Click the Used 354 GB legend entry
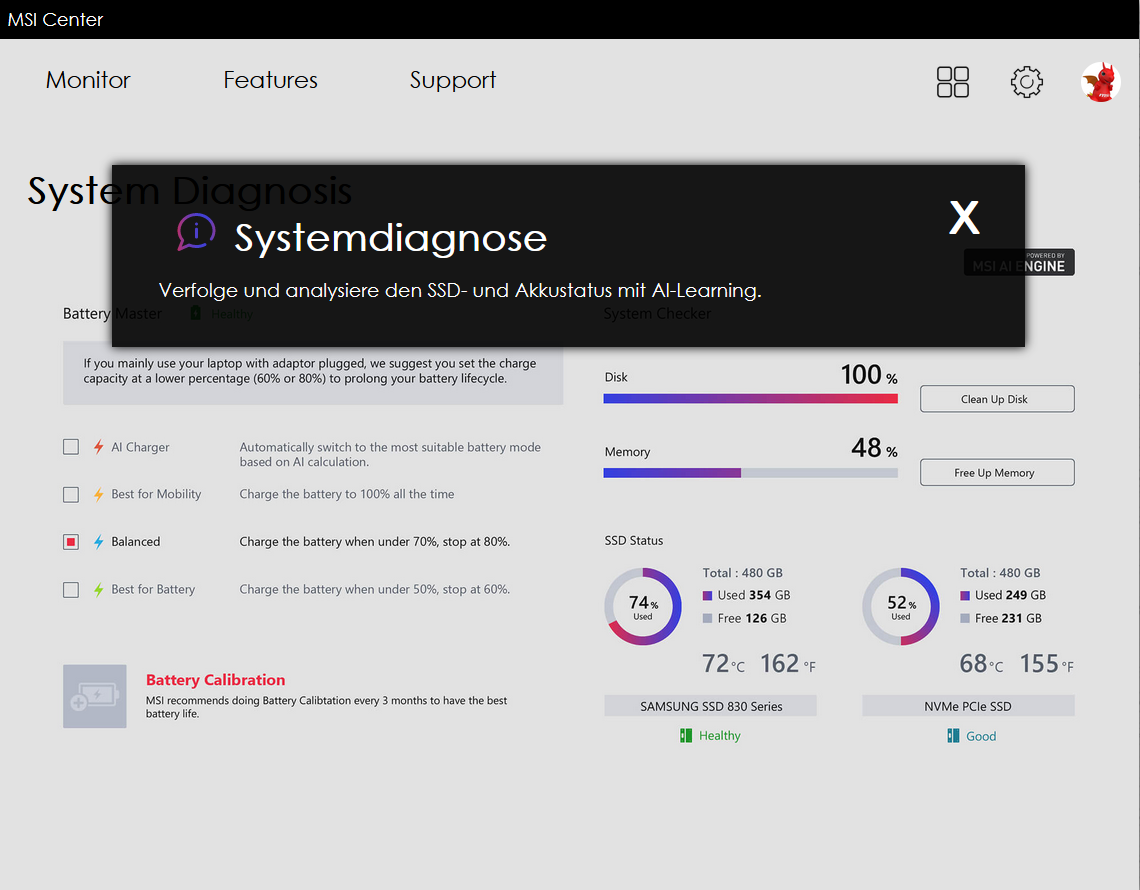 pos(746,595)
